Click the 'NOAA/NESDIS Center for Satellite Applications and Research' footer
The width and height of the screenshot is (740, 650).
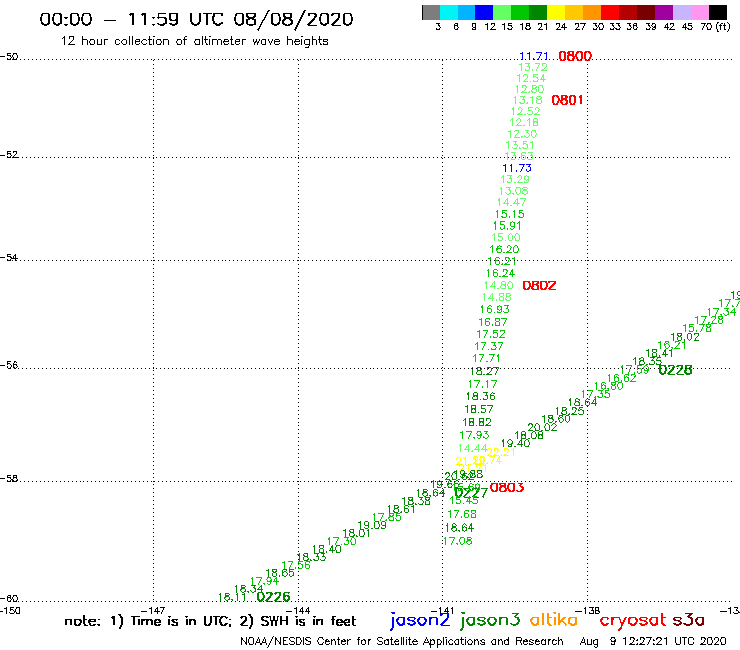402,642
